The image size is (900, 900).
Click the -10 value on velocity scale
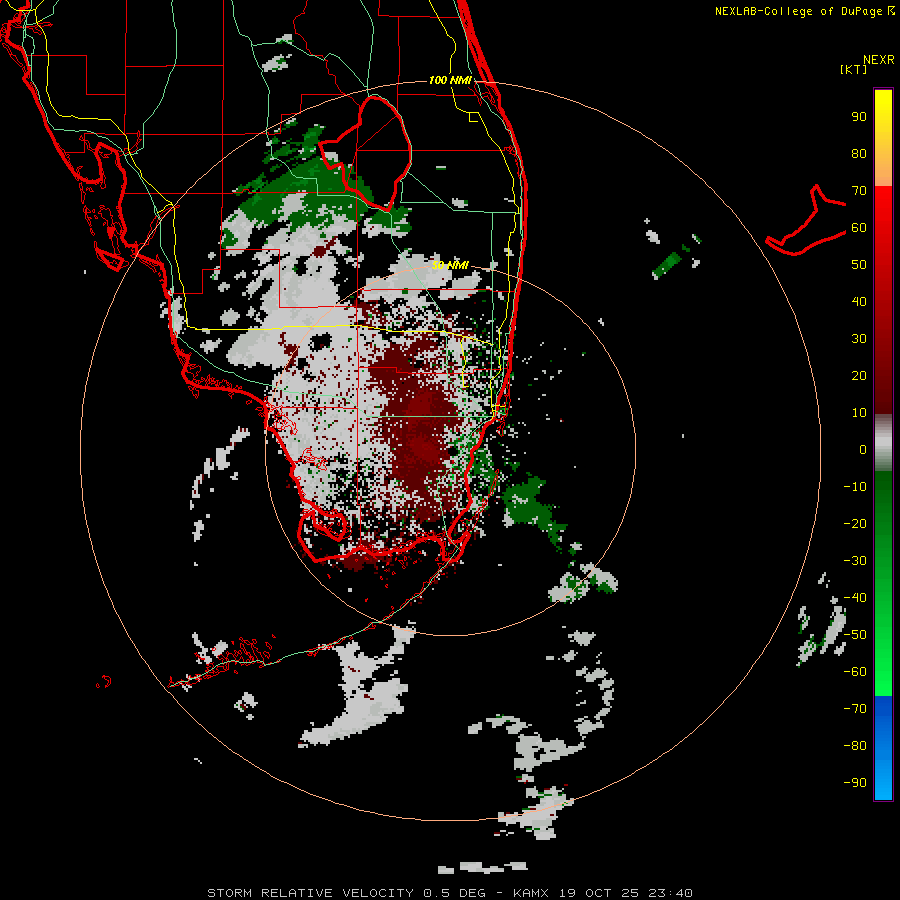[x=855, y=487]
